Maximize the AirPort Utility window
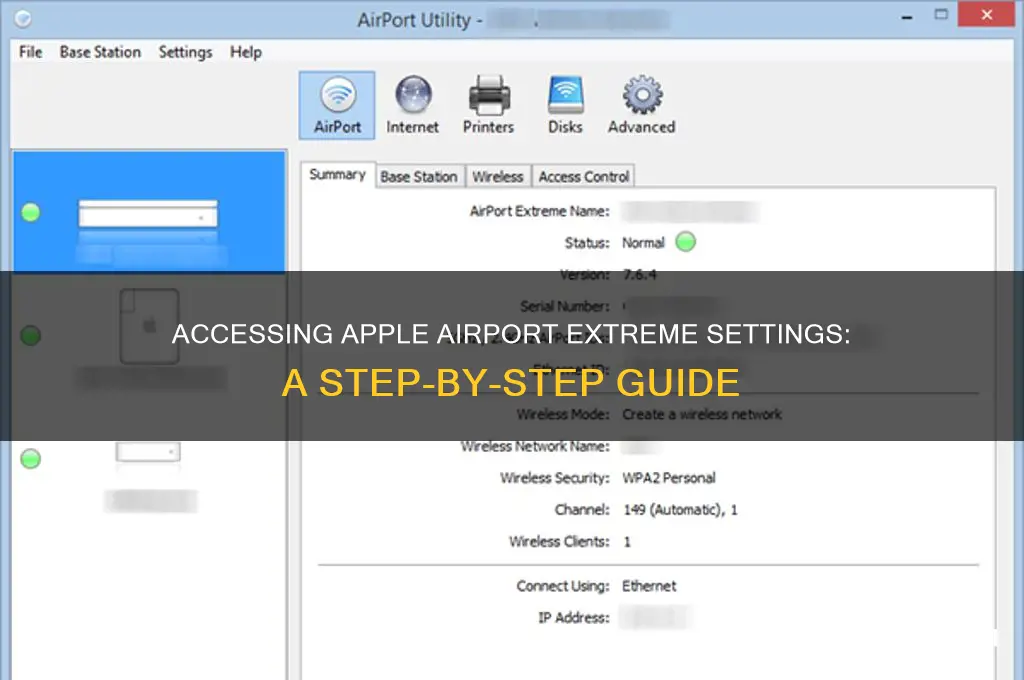Viewport: 1024px width, 680px height. (941, 14)
